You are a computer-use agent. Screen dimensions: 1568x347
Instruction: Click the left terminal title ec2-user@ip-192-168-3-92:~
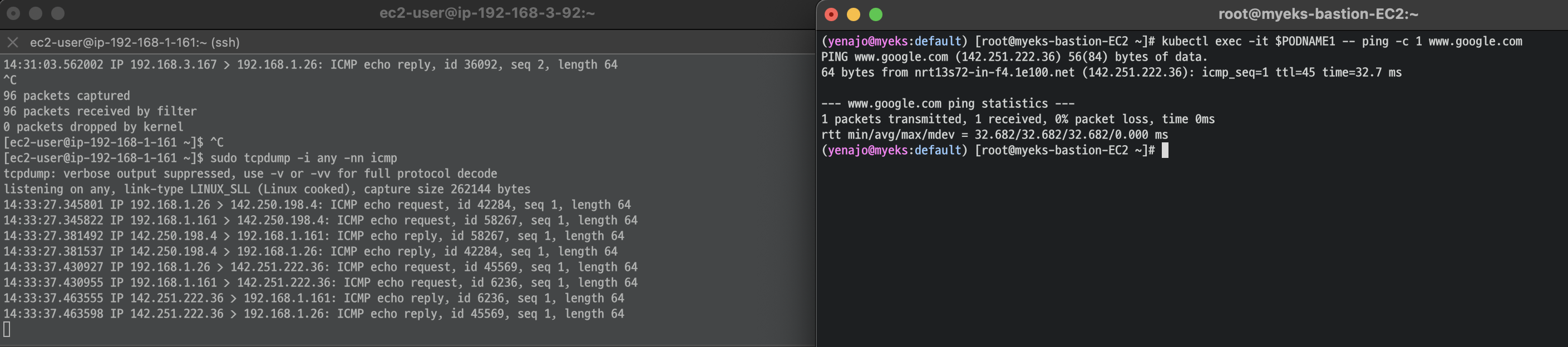tap(487, 13)
